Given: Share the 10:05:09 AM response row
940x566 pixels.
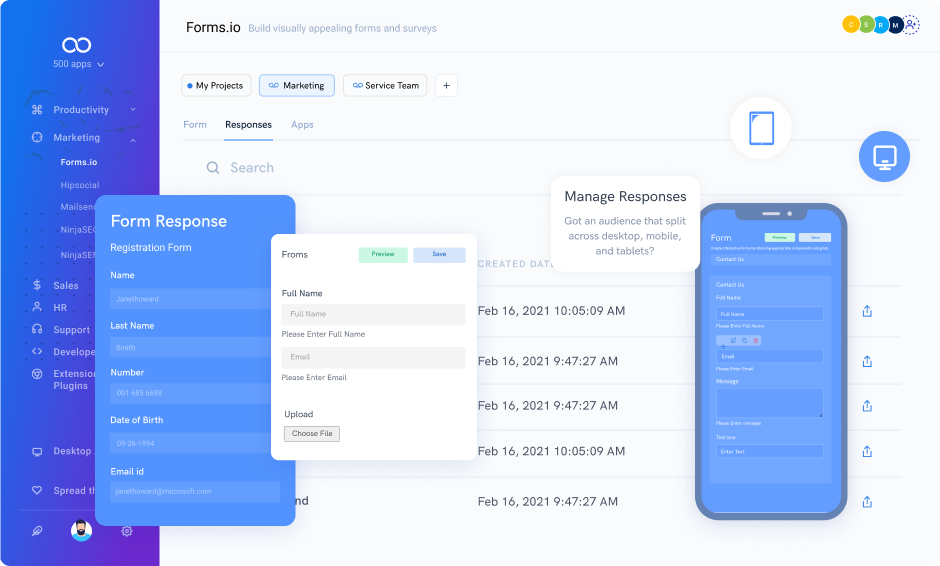Looking at the screenshot, I should [x=867, y=311].
